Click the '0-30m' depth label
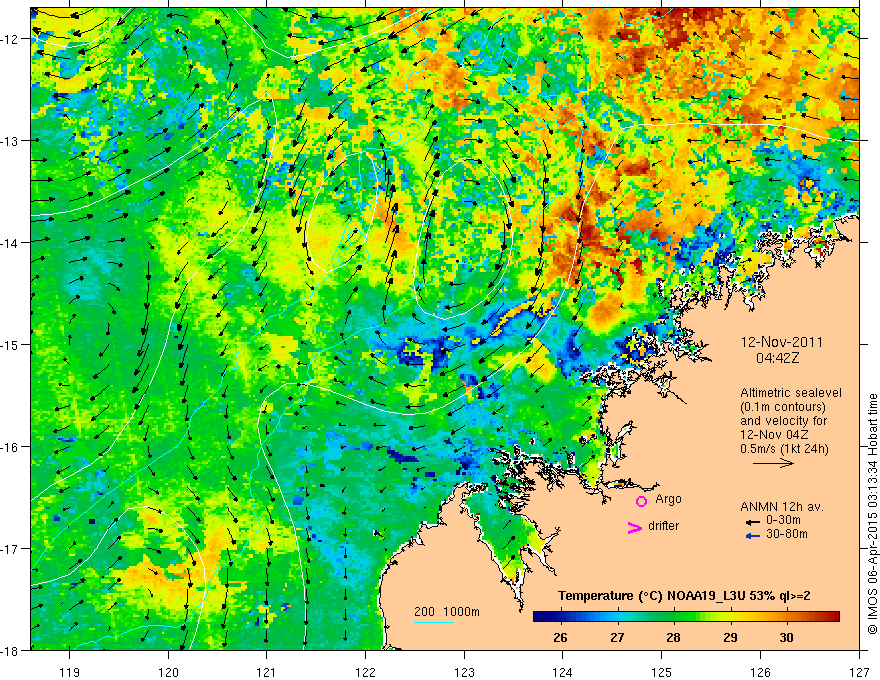This screenshot has height=680, width=880. point(783,520)
